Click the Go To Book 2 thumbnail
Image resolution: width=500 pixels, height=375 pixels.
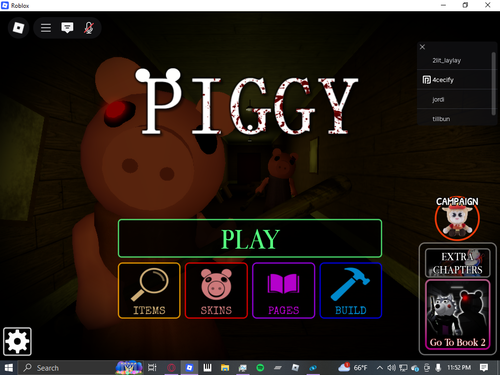click(x=458, y=315)
